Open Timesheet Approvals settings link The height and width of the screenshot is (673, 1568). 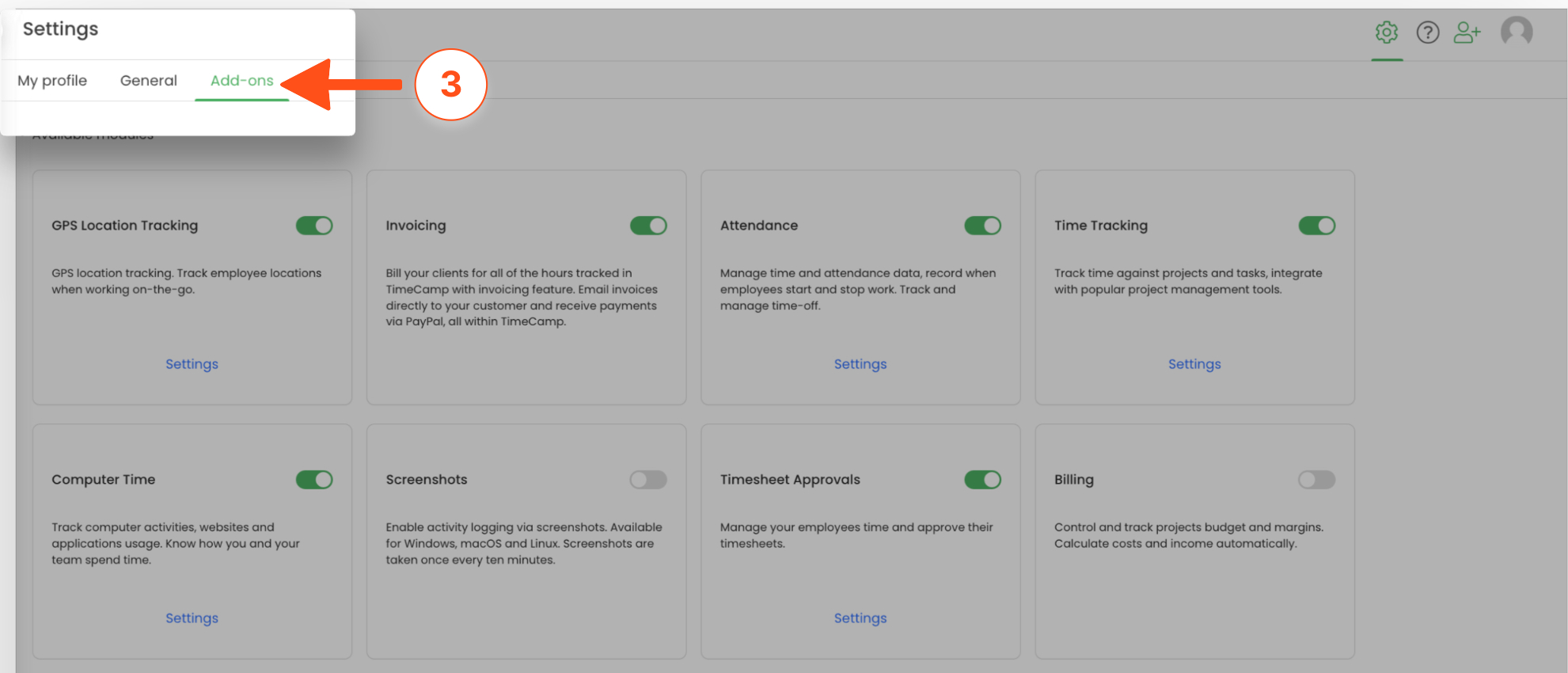point(860,618)
